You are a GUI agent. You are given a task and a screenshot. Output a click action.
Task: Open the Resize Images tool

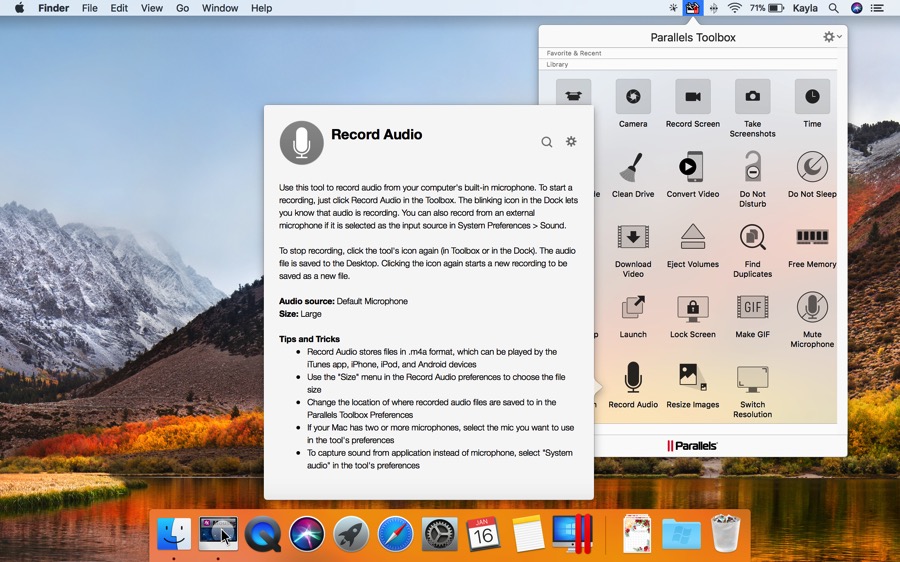click(693, 385)
